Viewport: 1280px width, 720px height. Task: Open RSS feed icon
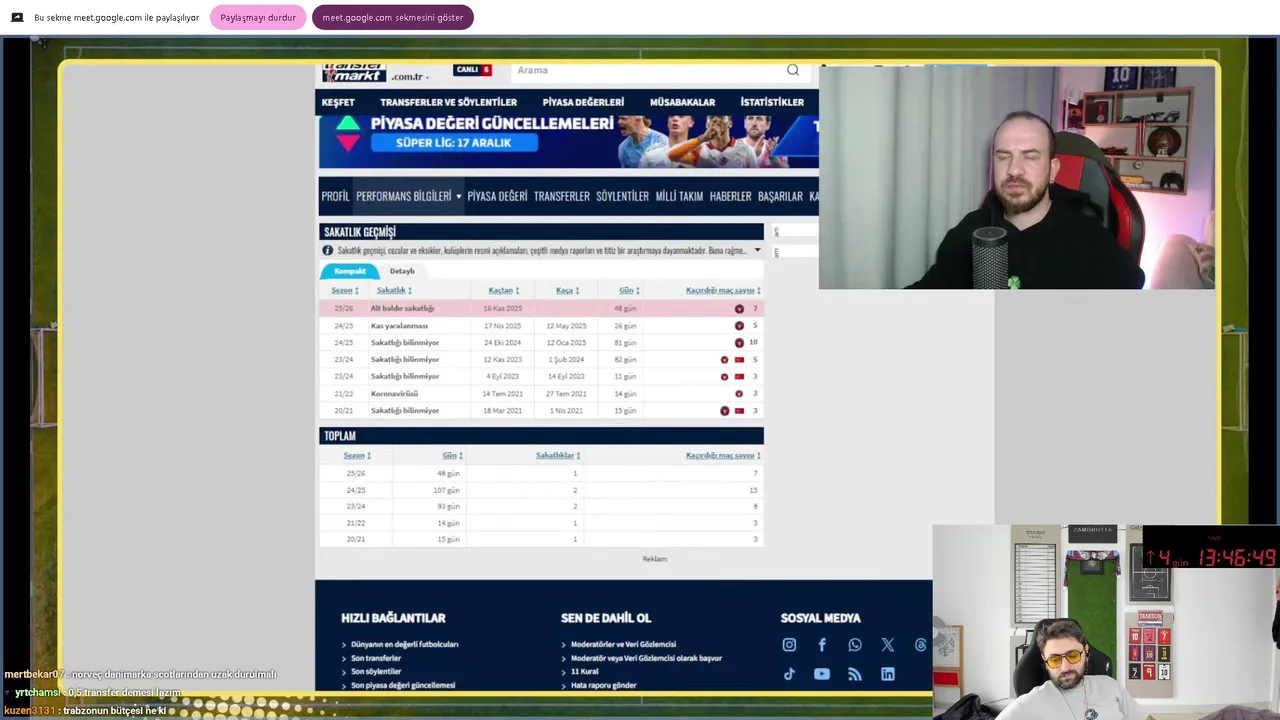[x=855, y=674]
